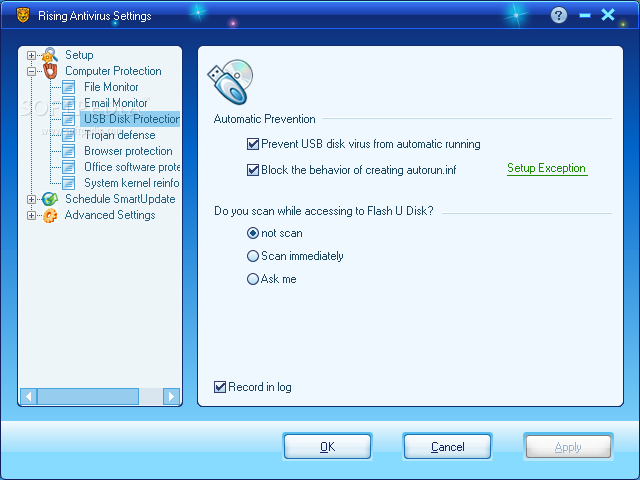Click the Office software protection page icon
The width and height of the screenshot is (640, 480).
pos(69,167)
